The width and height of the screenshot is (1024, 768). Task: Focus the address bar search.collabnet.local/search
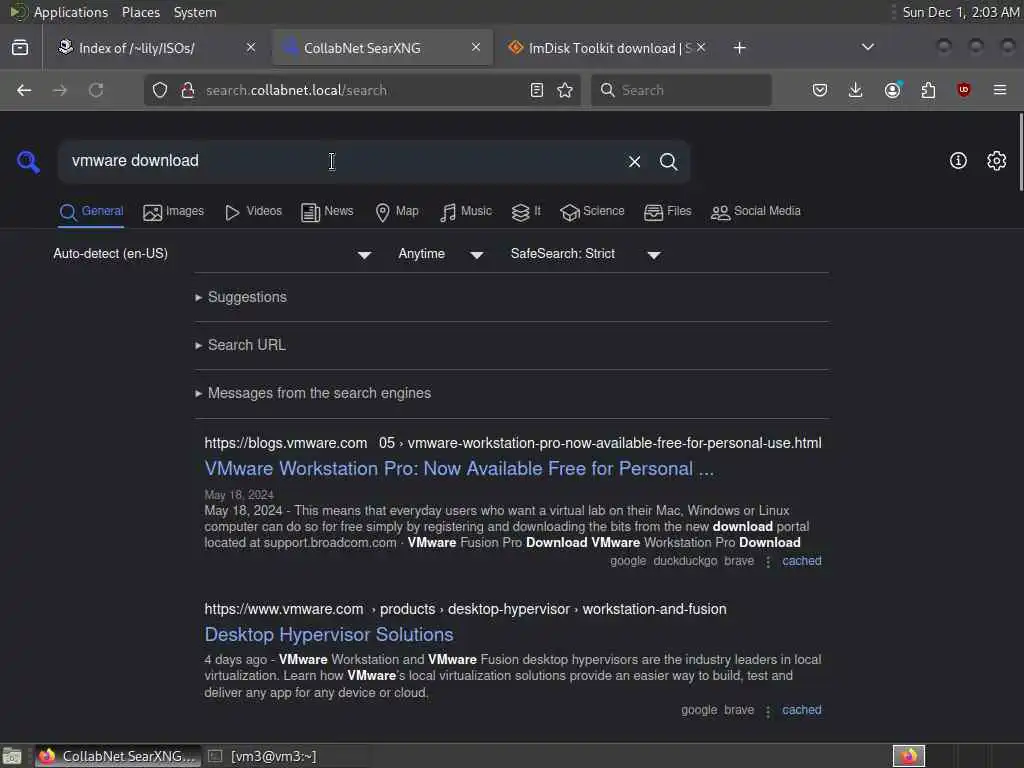pyautogui.click(x=362, y=90)
